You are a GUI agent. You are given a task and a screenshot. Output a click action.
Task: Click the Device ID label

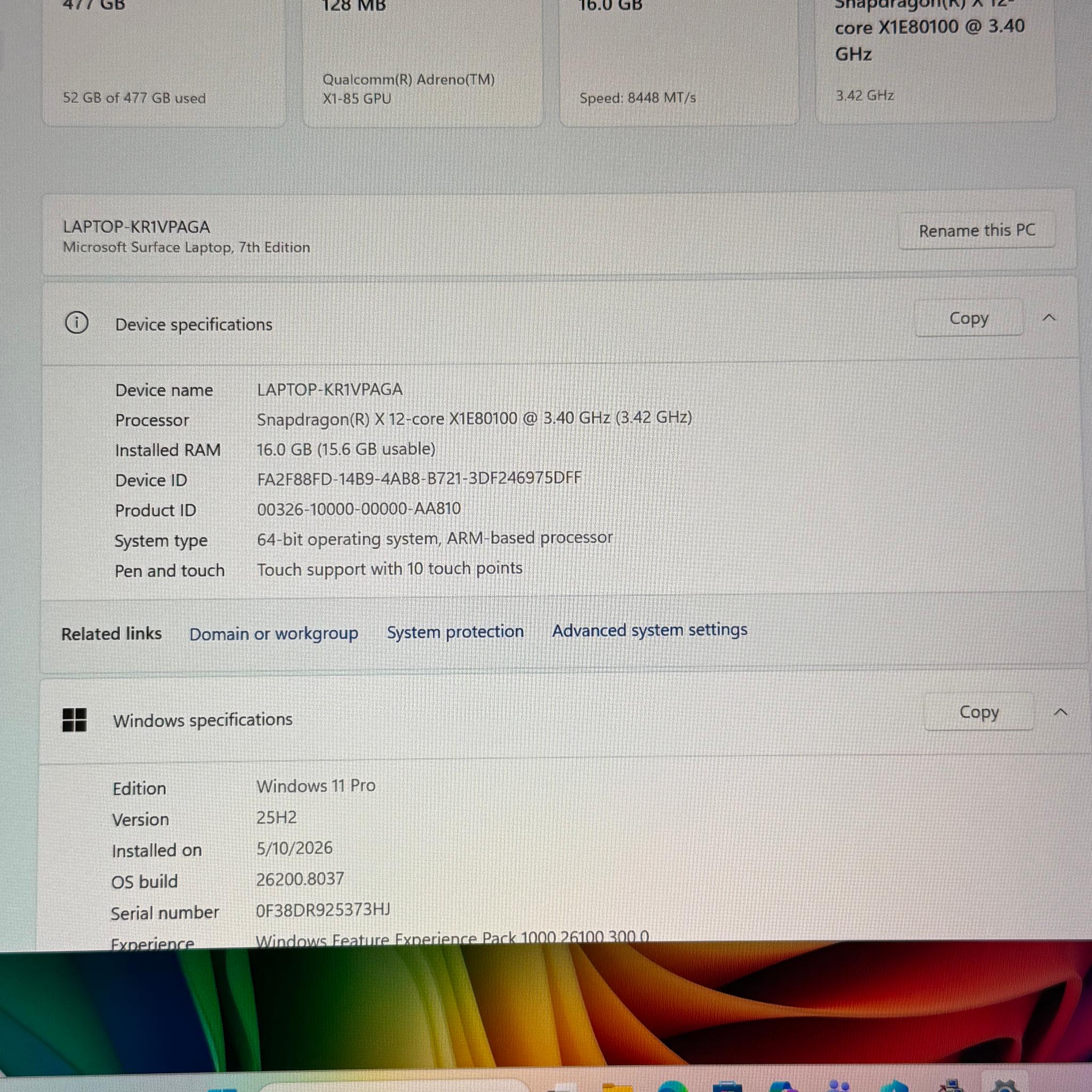click(151, 480)
